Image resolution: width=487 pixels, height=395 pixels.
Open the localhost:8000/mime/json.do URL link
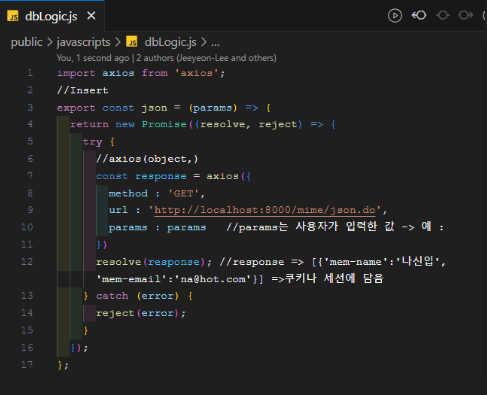[265, 210]
